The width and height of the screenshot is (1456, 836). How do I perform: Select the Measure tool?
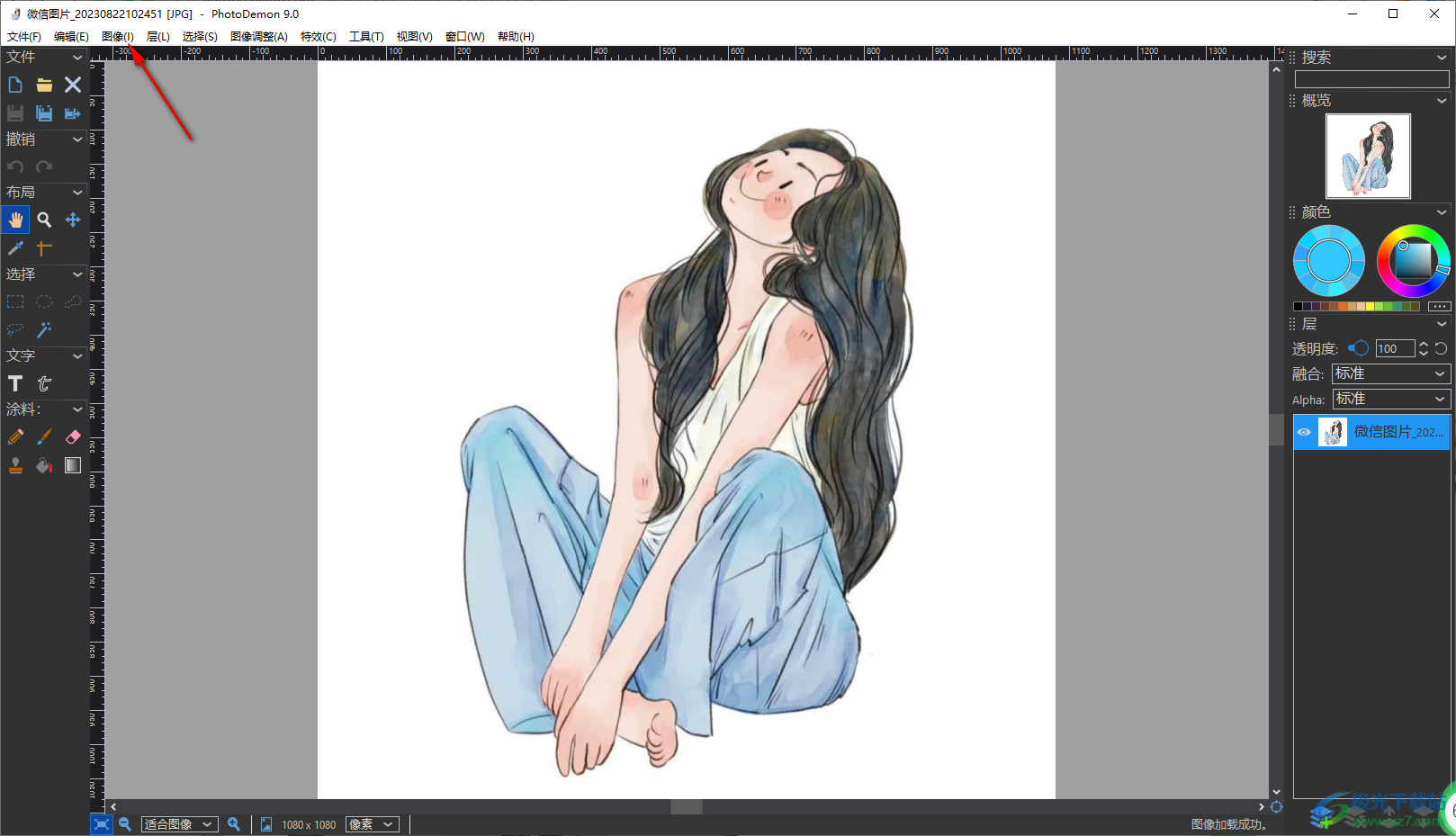pyautogui.click(x=44, y=248)
